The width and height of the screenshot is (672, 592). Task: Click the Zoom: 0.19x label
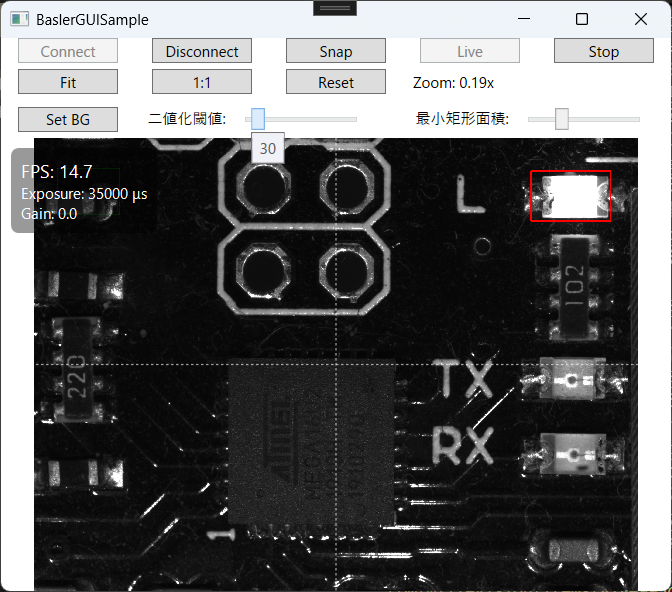click(x=453, y=82)
